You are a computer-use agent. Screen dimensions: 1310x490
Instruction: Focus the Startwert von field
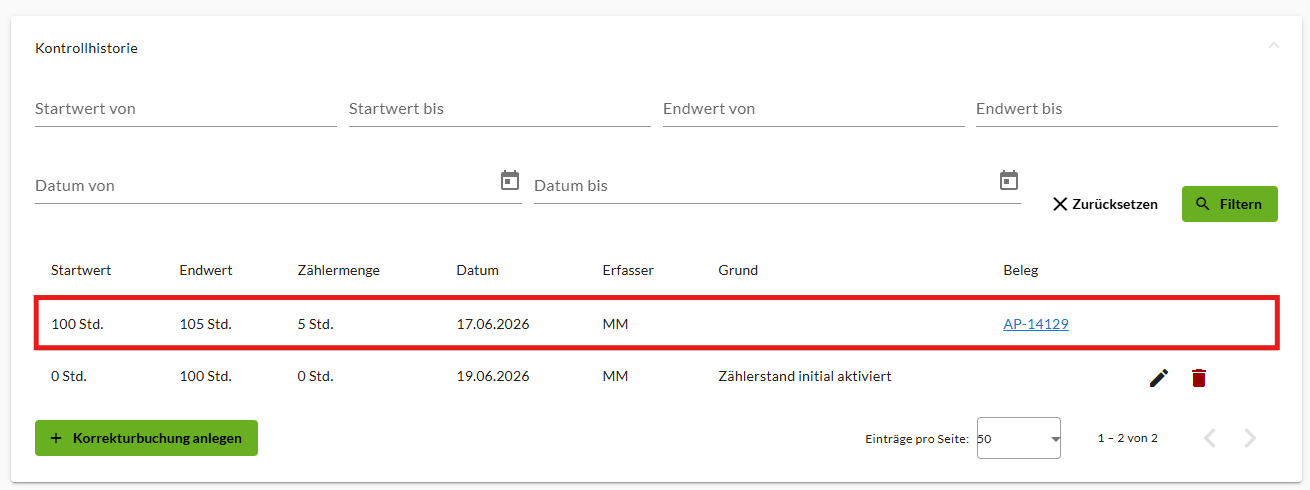[x=186, y=108]
